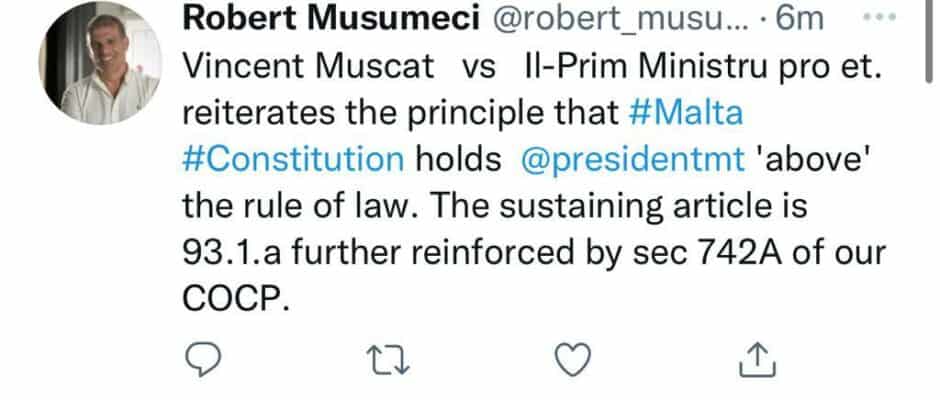
Task: Reply to Robert Musumeci's tweet
Action: [203, 359]
